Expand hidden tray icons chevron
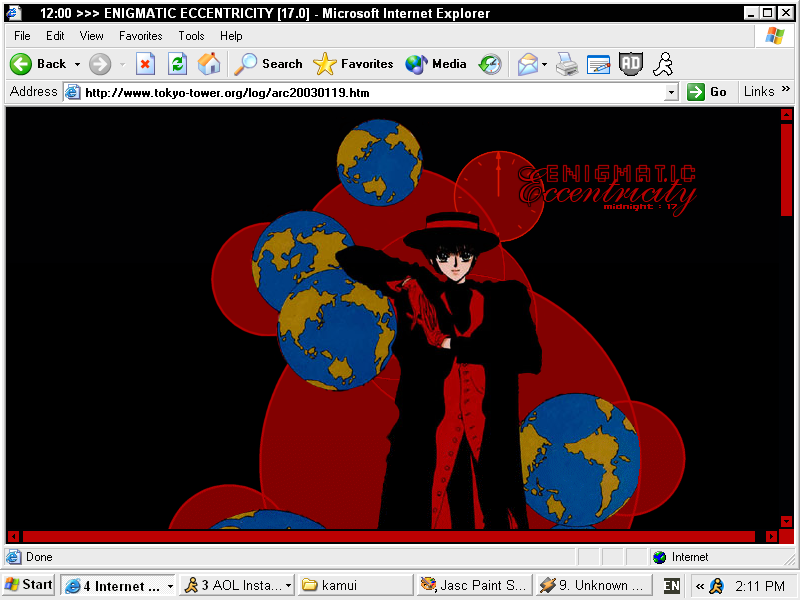 (700, 586)
